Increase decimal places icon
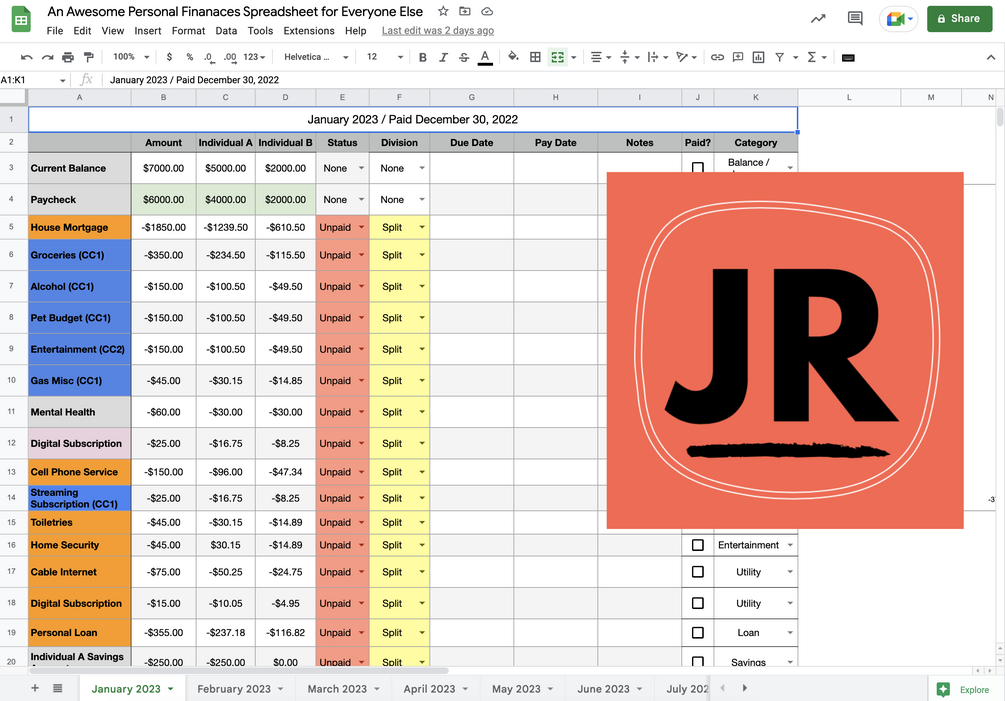 pos(230,57)
